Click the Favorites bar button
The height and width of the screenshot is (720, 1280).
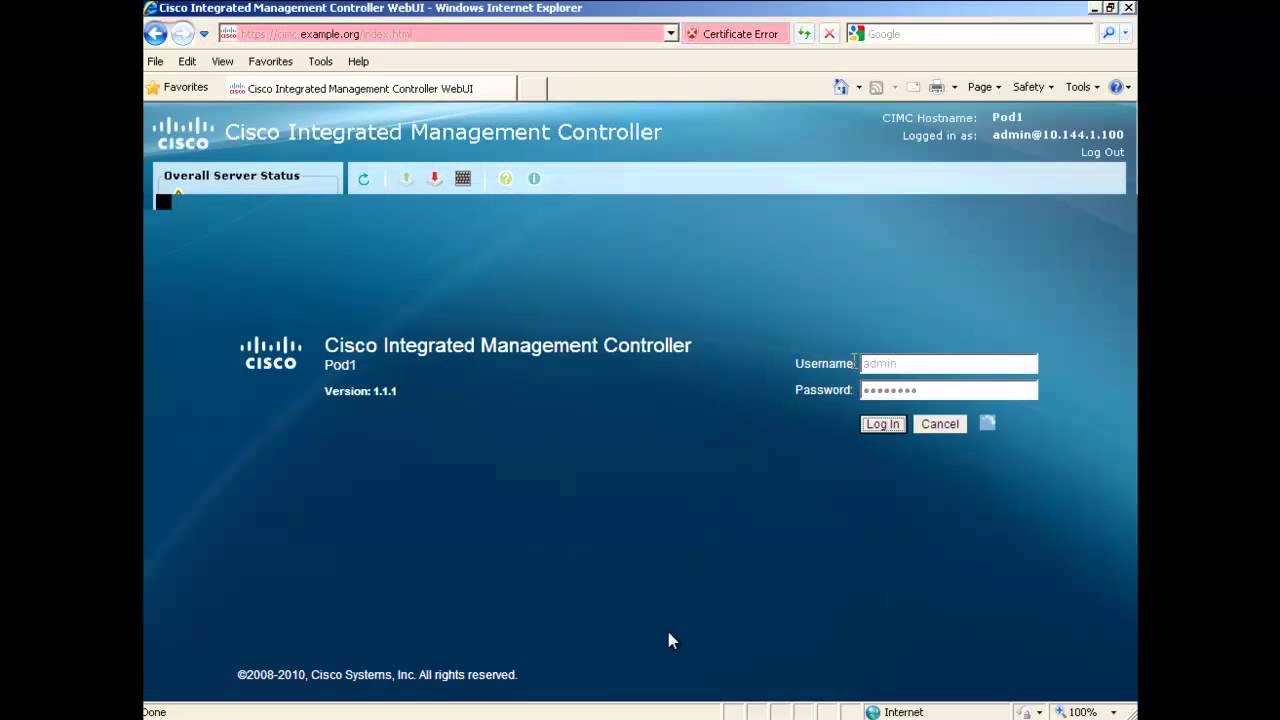(177, 88)
